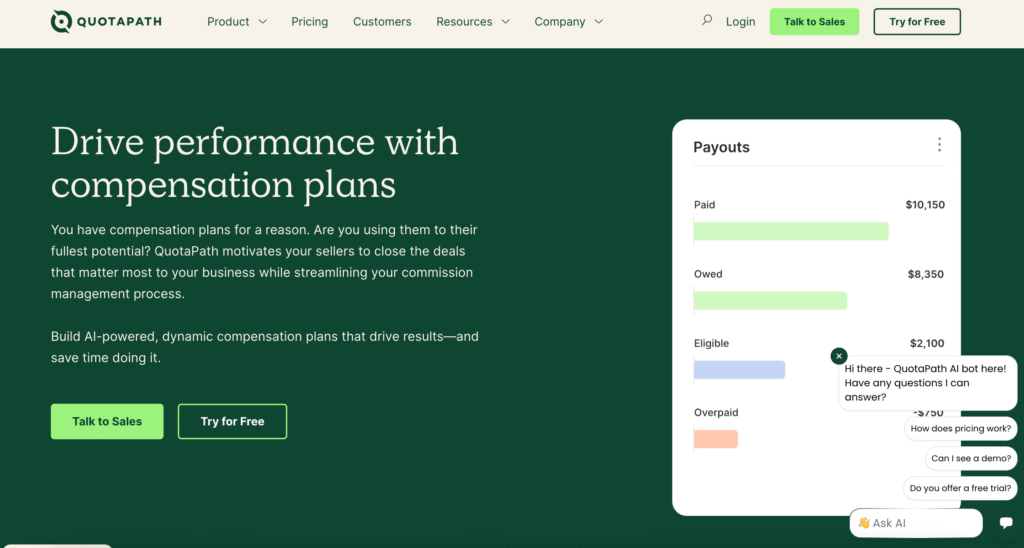Expand the Product dropdown chevron
The height and width of the screenshot is (548, 1024).
point(263,22)
